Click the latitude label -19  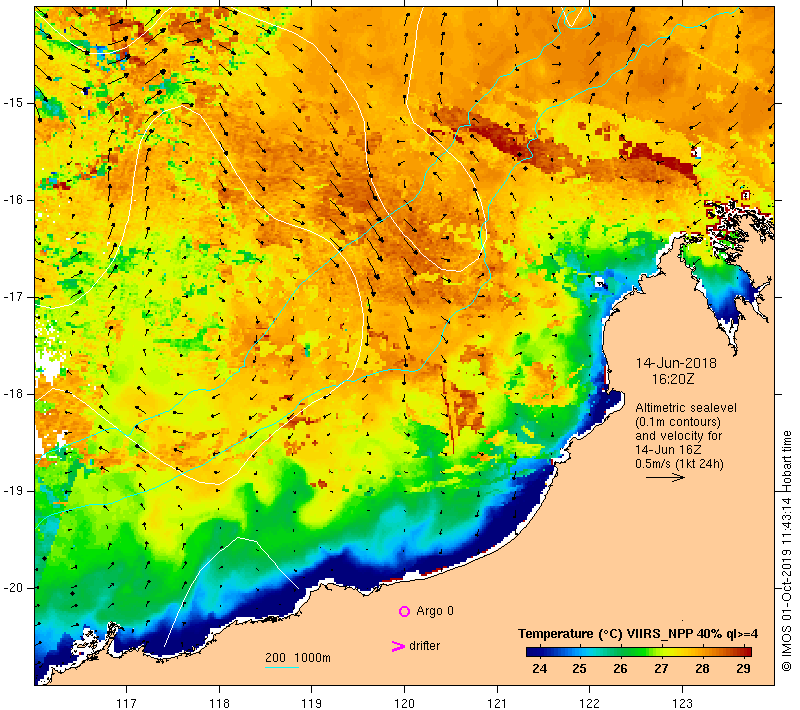click(x=13, y=491)
